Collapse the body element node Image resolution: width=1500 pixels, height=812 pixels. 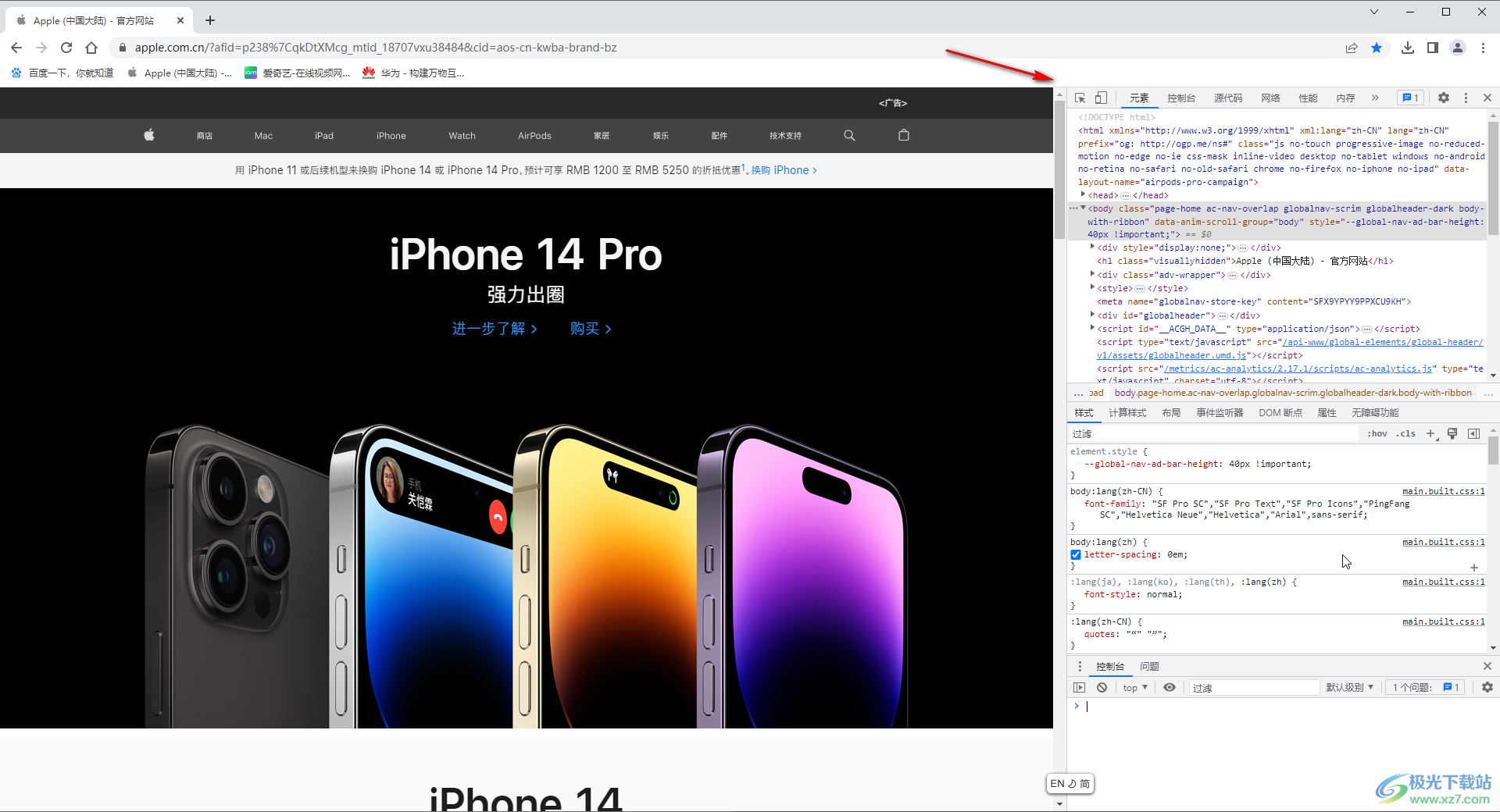tap(1083, 208)
